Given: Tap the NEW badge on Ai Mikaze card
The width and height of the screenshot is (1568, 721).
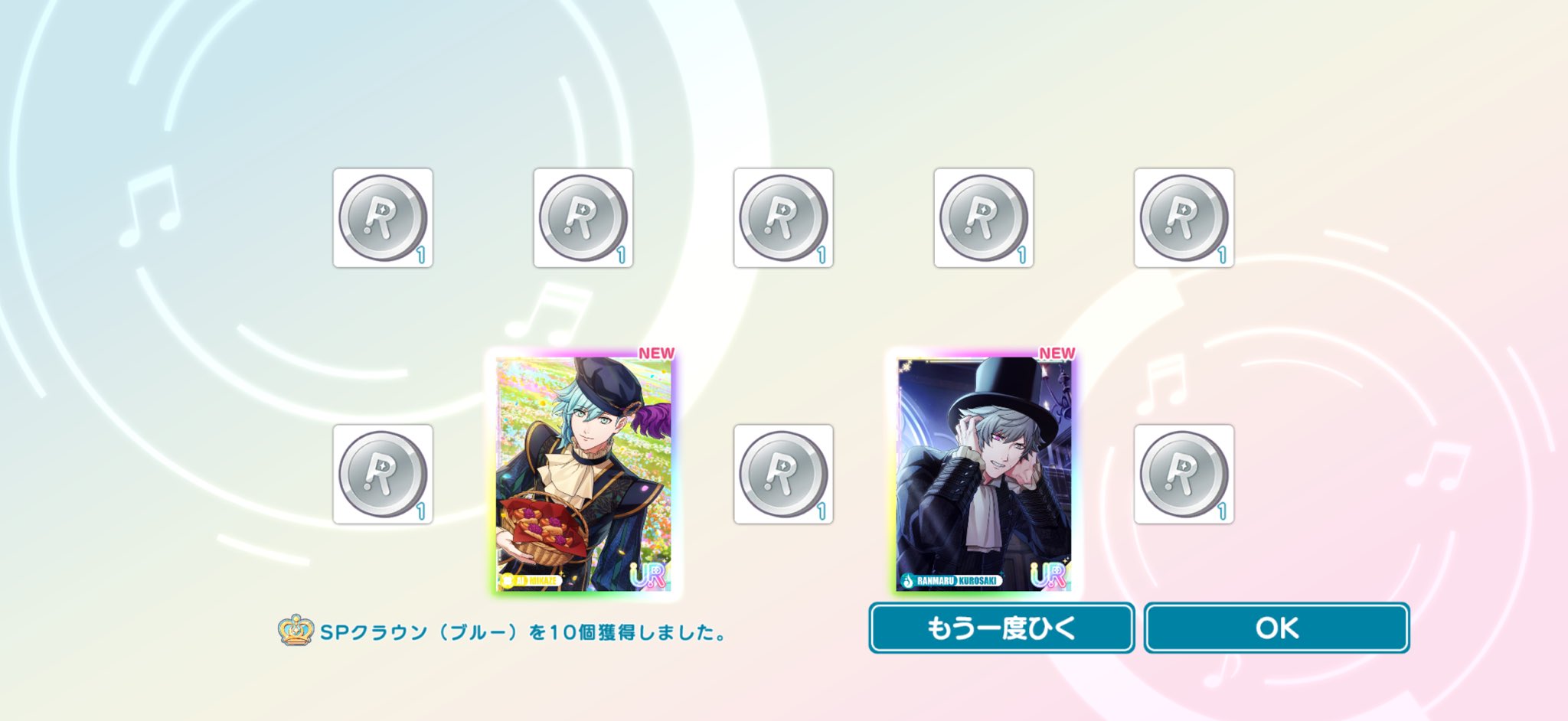Looking at the screenshot, I should tap(656, 353).
